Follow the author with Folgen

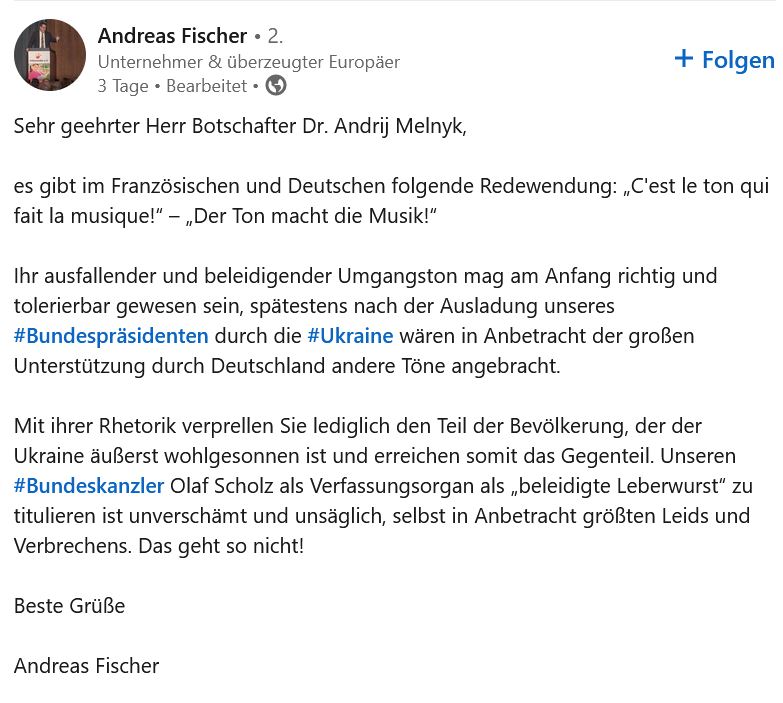724,60
